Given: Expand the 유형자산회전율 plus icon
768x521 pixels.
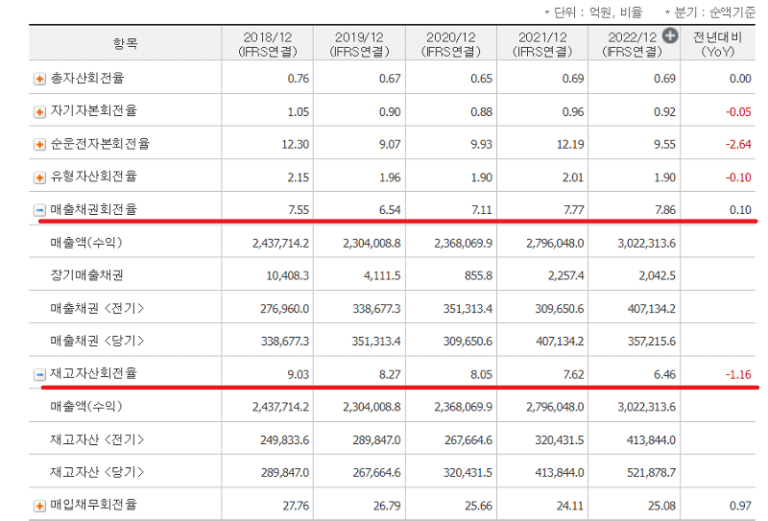Looking at the screenshot, I should 40,177.
